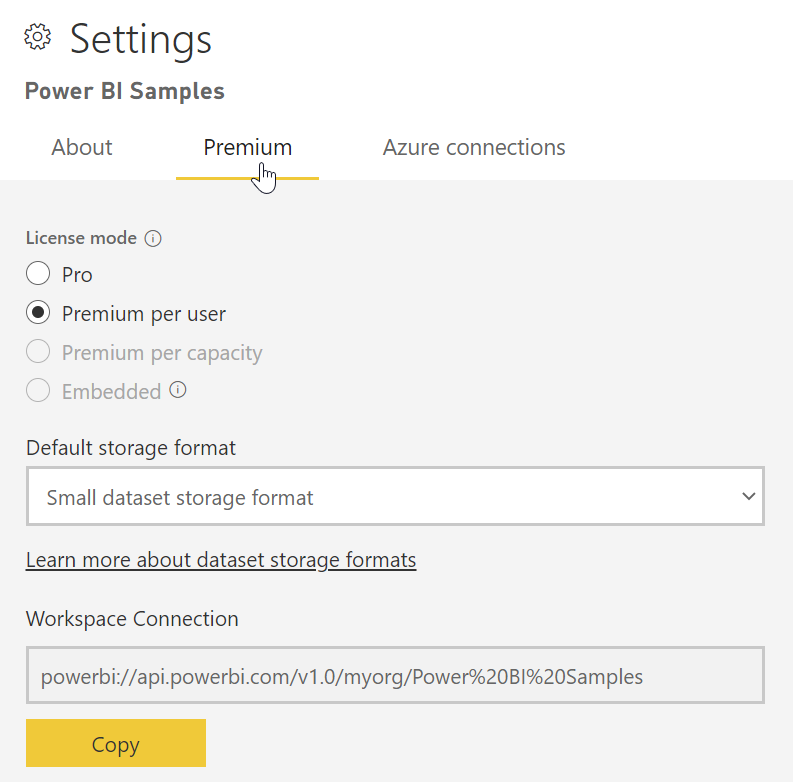Select the Embedded radio button
This screenshot has width=793, height=782.
tap(38, 390)
